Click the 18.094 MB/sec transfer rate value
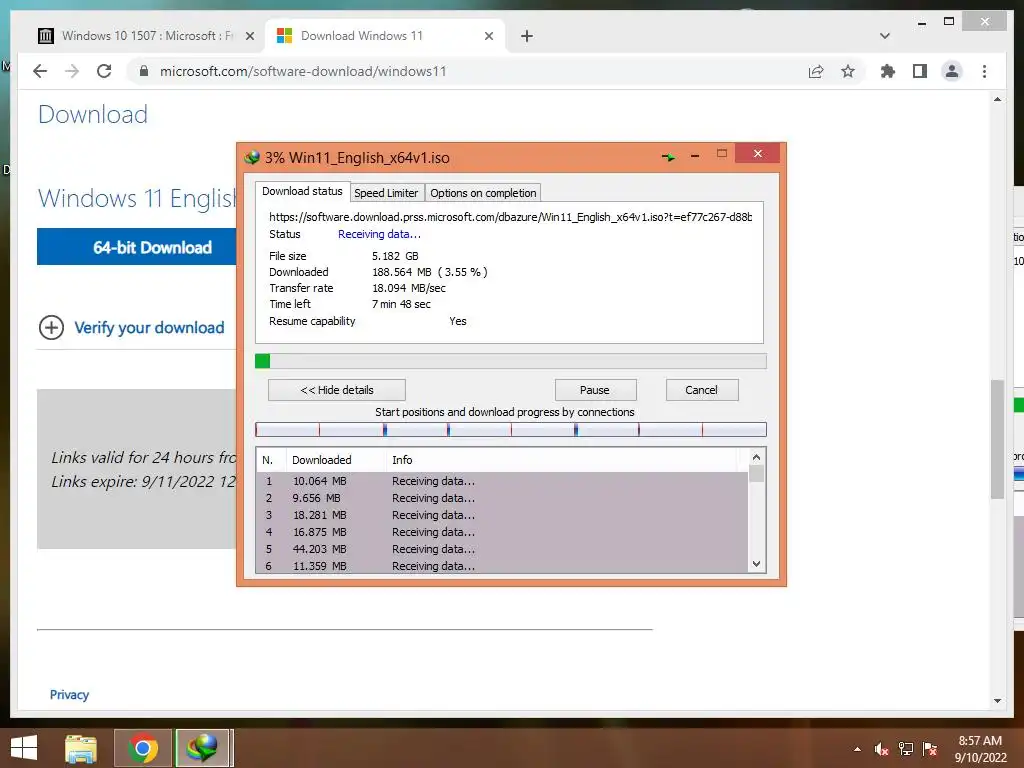Screen dimensions: 1024x768 409,288
